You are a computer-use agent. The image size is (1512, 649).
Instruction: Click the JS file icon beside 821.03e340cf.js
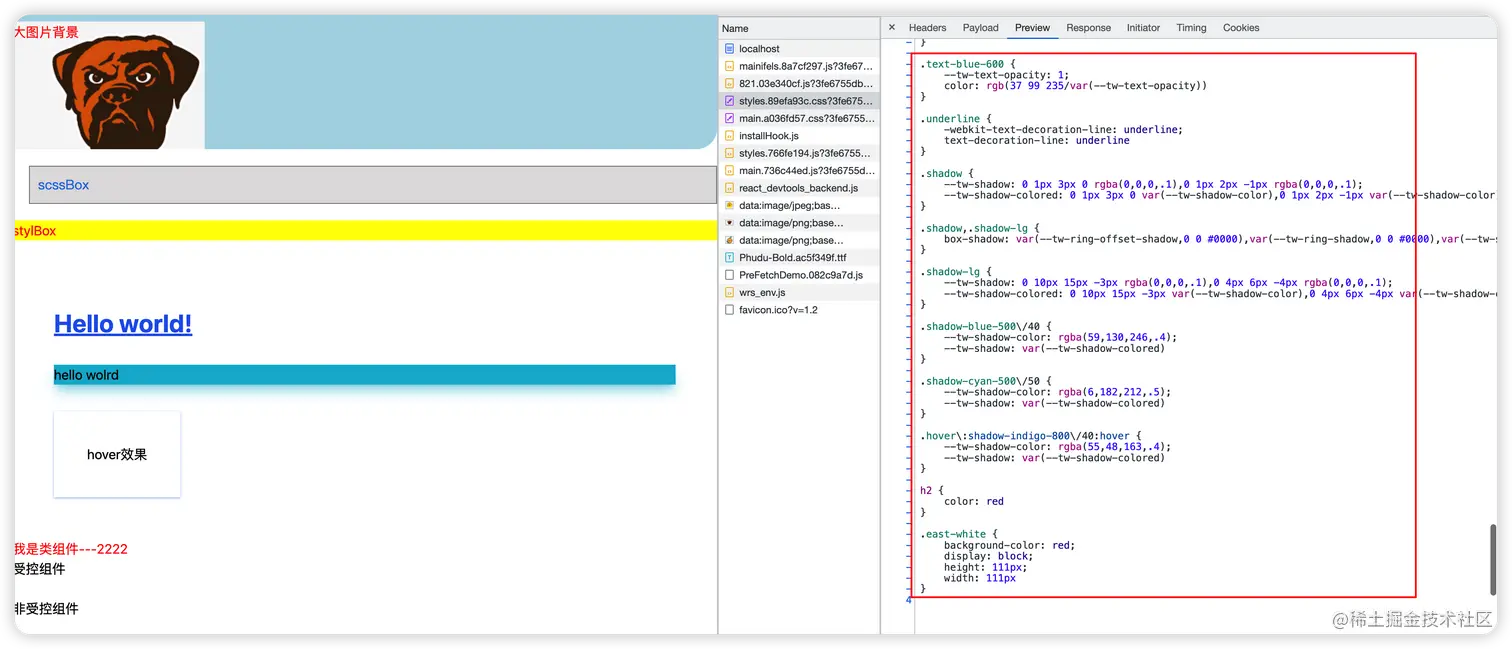click(729, 84)
